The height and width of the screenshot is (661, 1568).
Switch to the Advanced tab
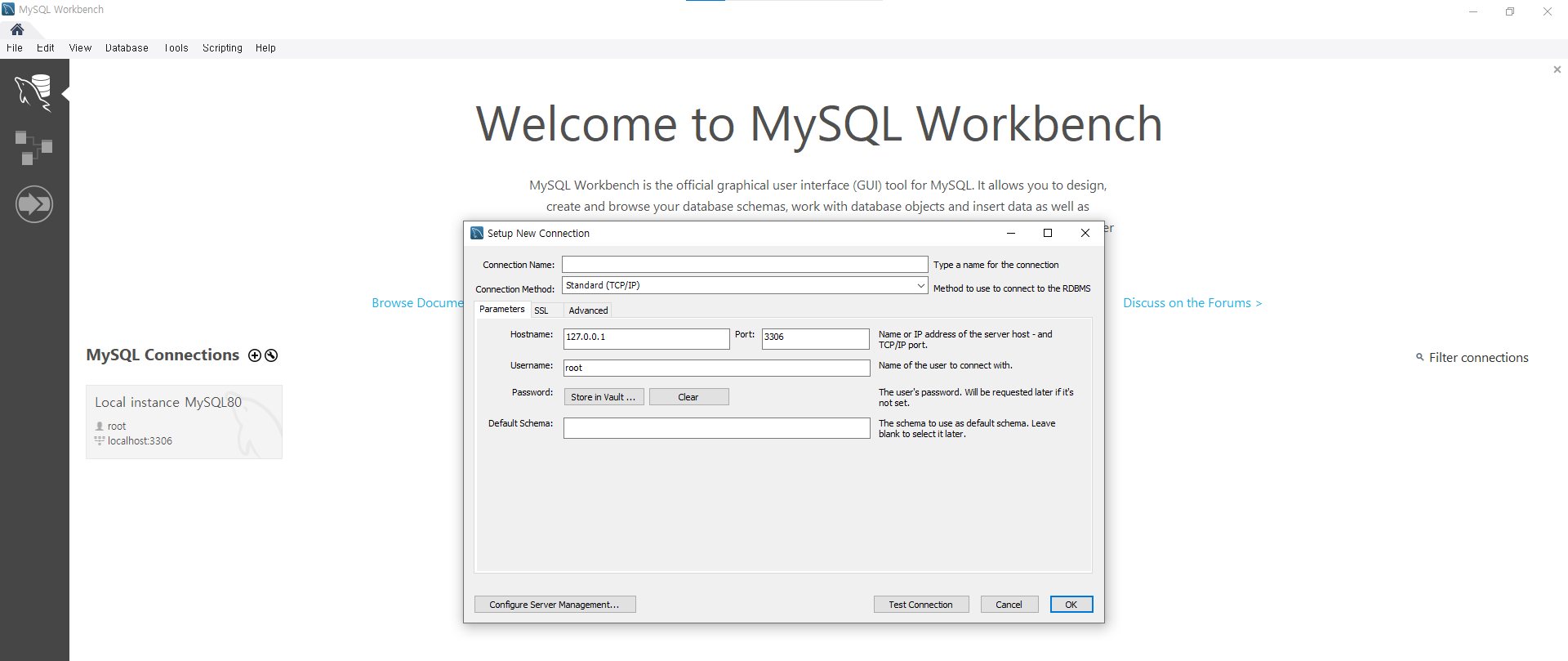tap(588, 310)
